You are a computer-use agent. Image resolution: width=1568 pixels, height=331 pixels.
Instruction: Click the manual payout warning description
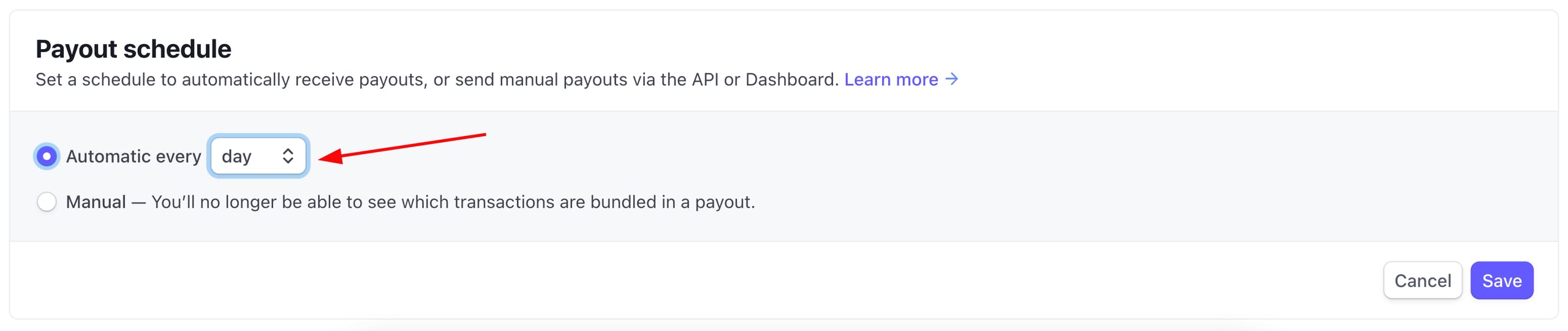453,202
